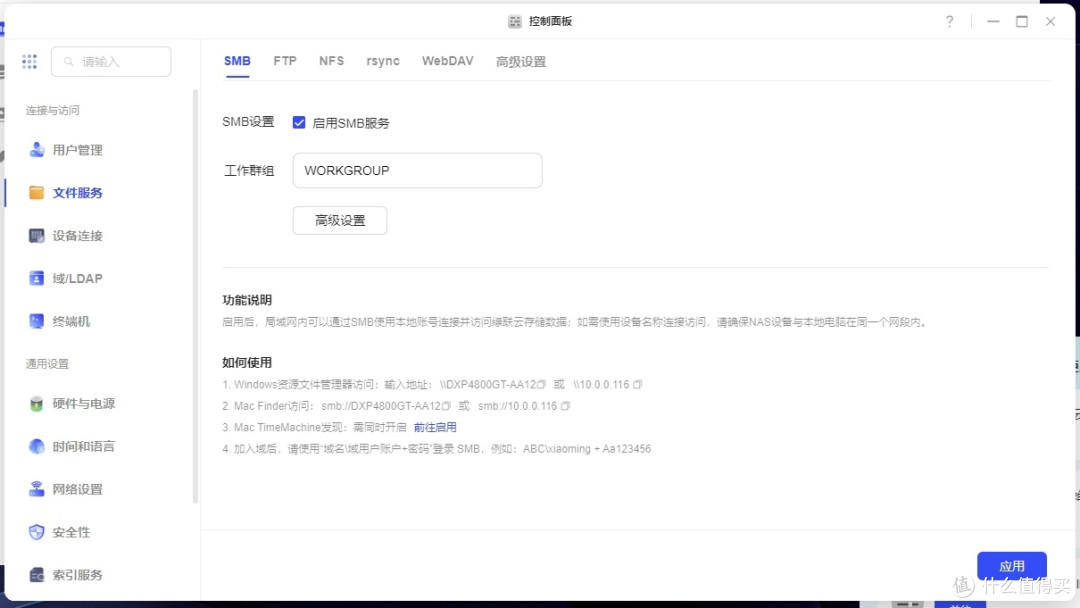The width and height of the screenshot is (1080, 608).
Task: Click the terminal icon in sidebar
Action: [37, 321]
